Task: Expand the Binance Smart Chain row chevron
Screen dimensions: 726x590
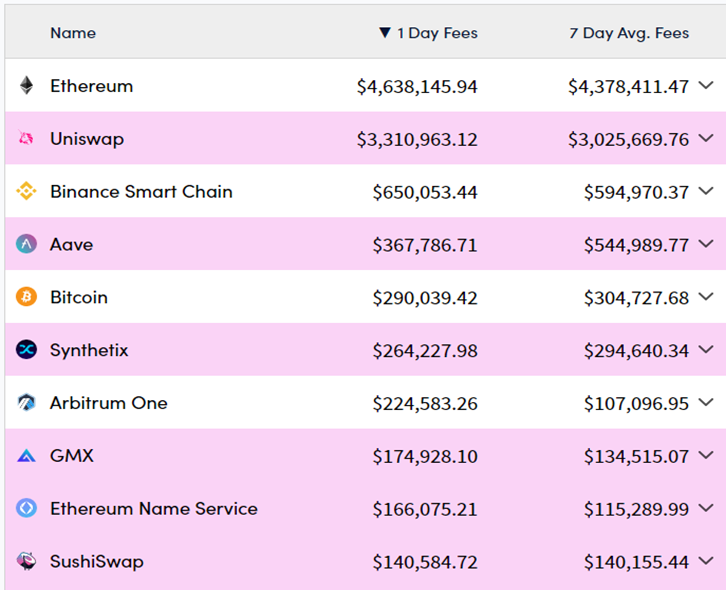Action: coord(706,191)
